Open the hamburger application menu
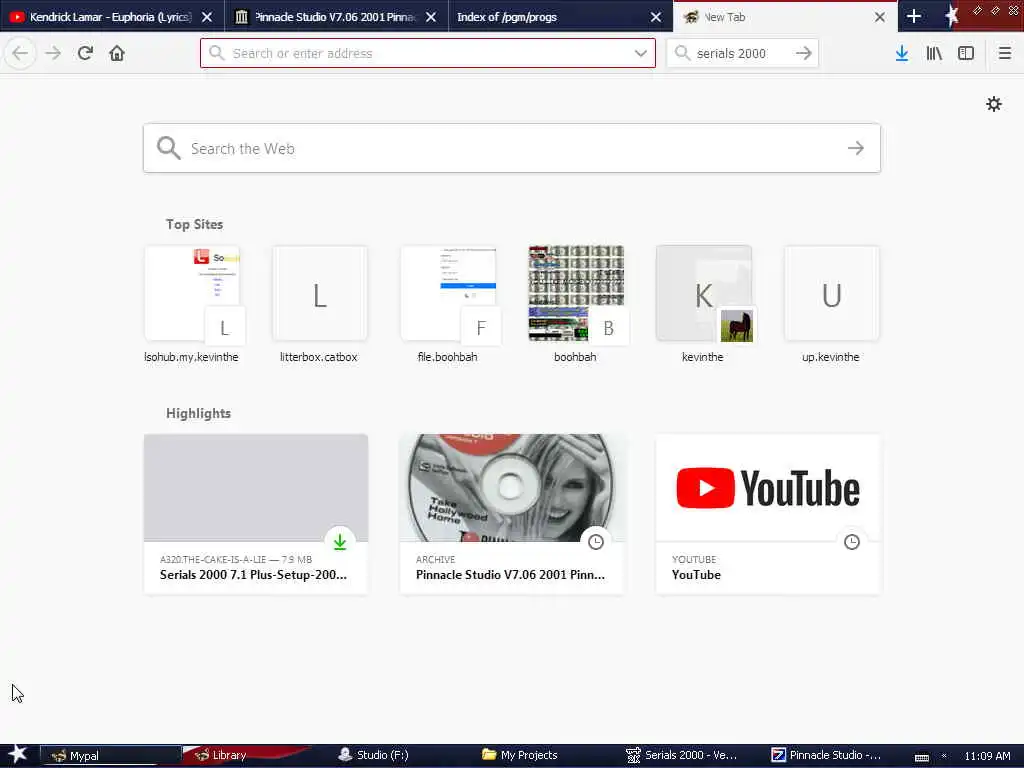1024x768 pixels. [x=1004, y=53]
